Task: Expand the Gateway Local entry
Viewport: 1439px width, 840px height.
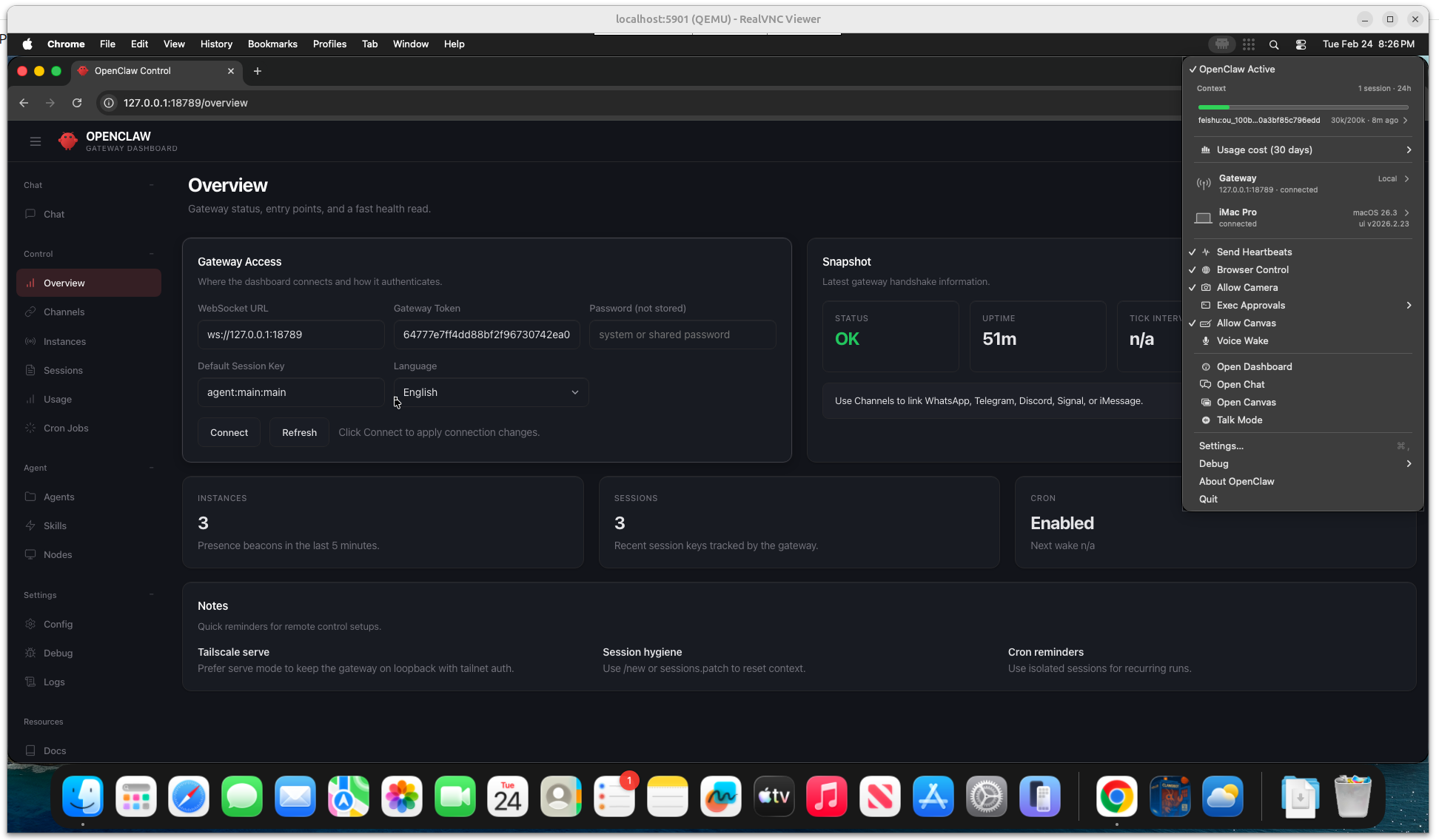Action: click(1303, 184)
